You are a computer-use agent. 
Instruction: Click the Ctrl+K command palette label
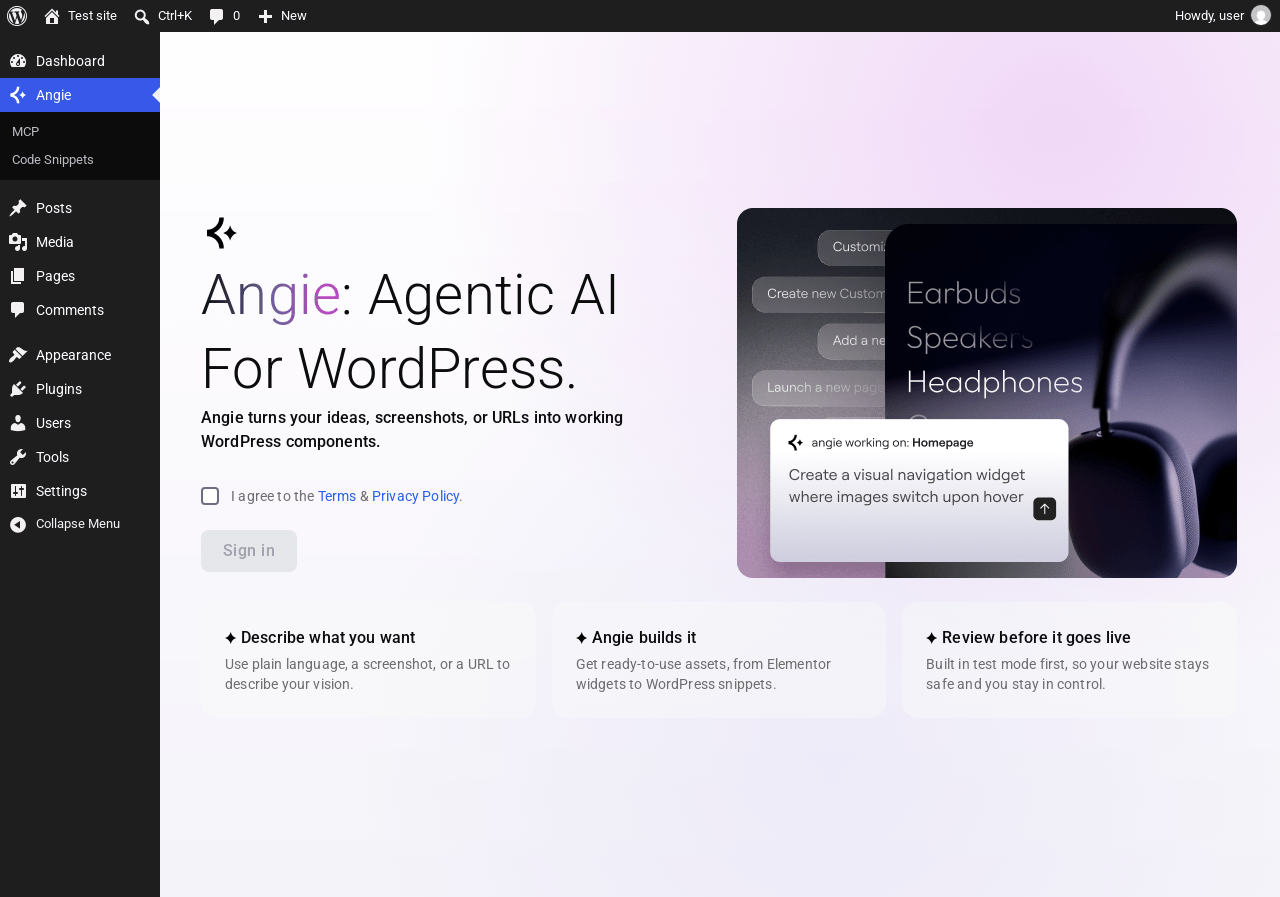point(175,16)
